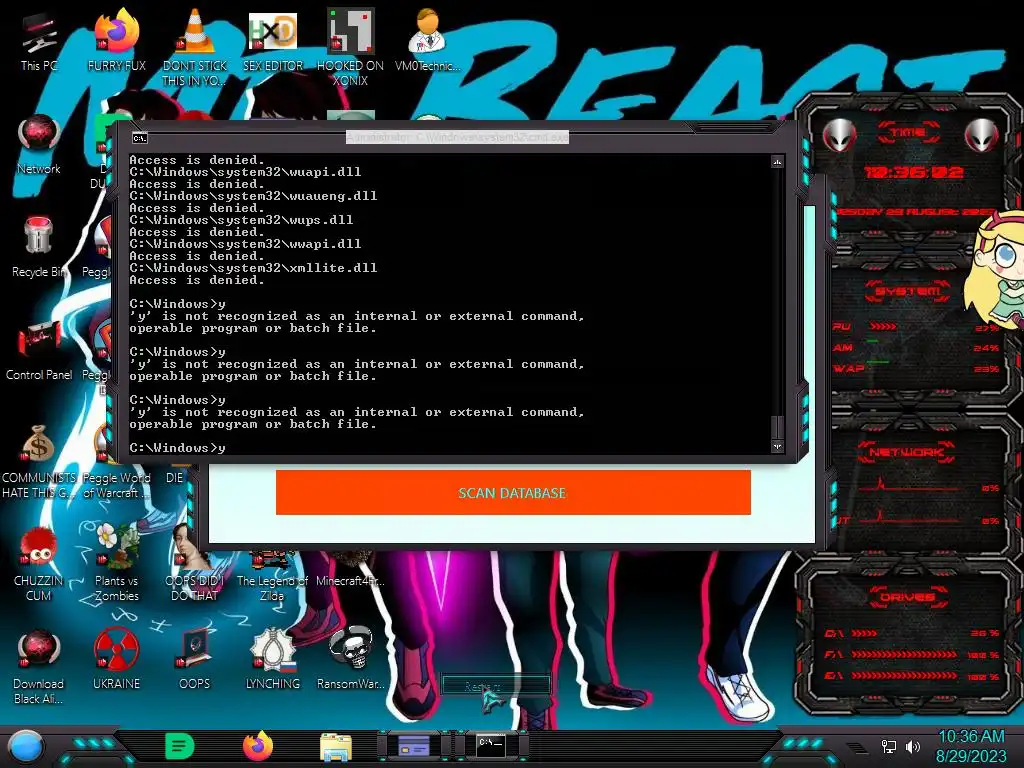Open the volume speaker tray icon
This screenshot has width=1024, height=768.
click(x=912, y=746)
